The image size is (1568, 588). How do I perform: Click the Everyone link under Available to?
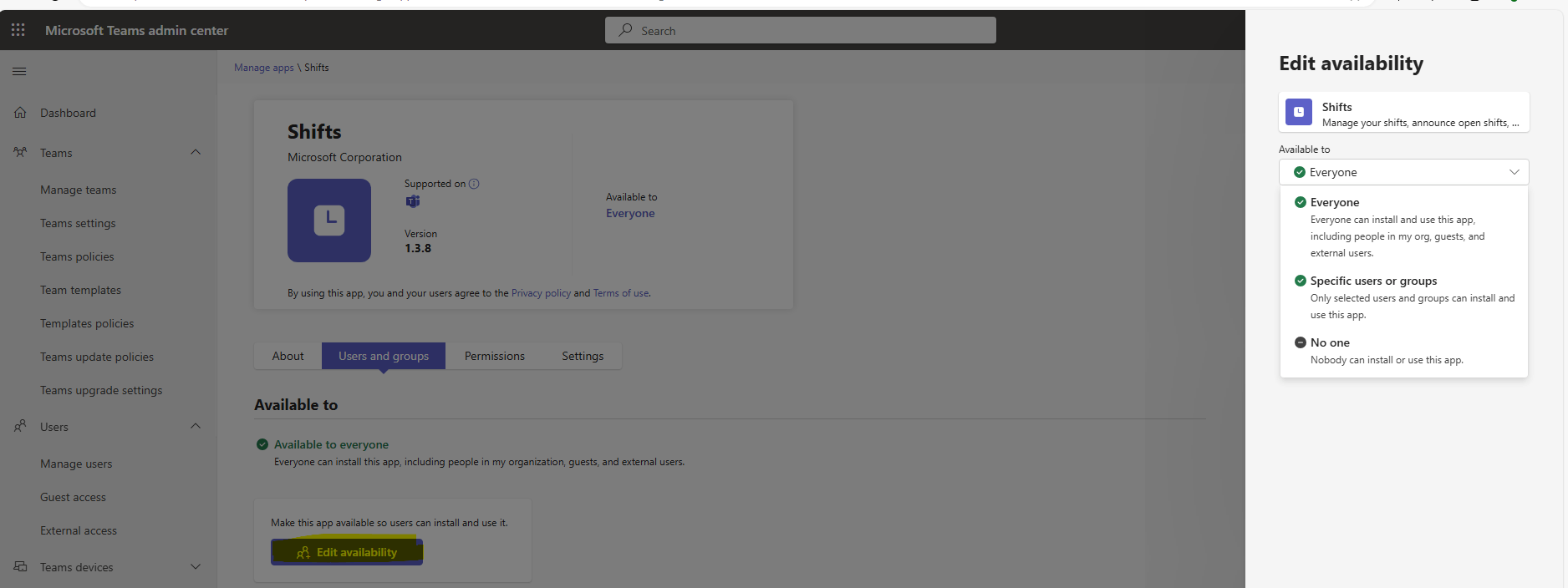pyautogui.click(x=630, y=213)
